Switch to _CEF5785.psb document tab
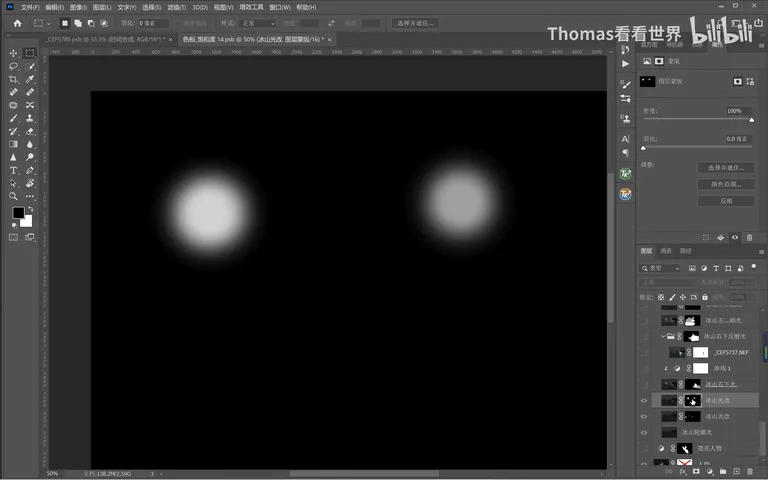This screenshot has width=768, height=480. [106, 39]
